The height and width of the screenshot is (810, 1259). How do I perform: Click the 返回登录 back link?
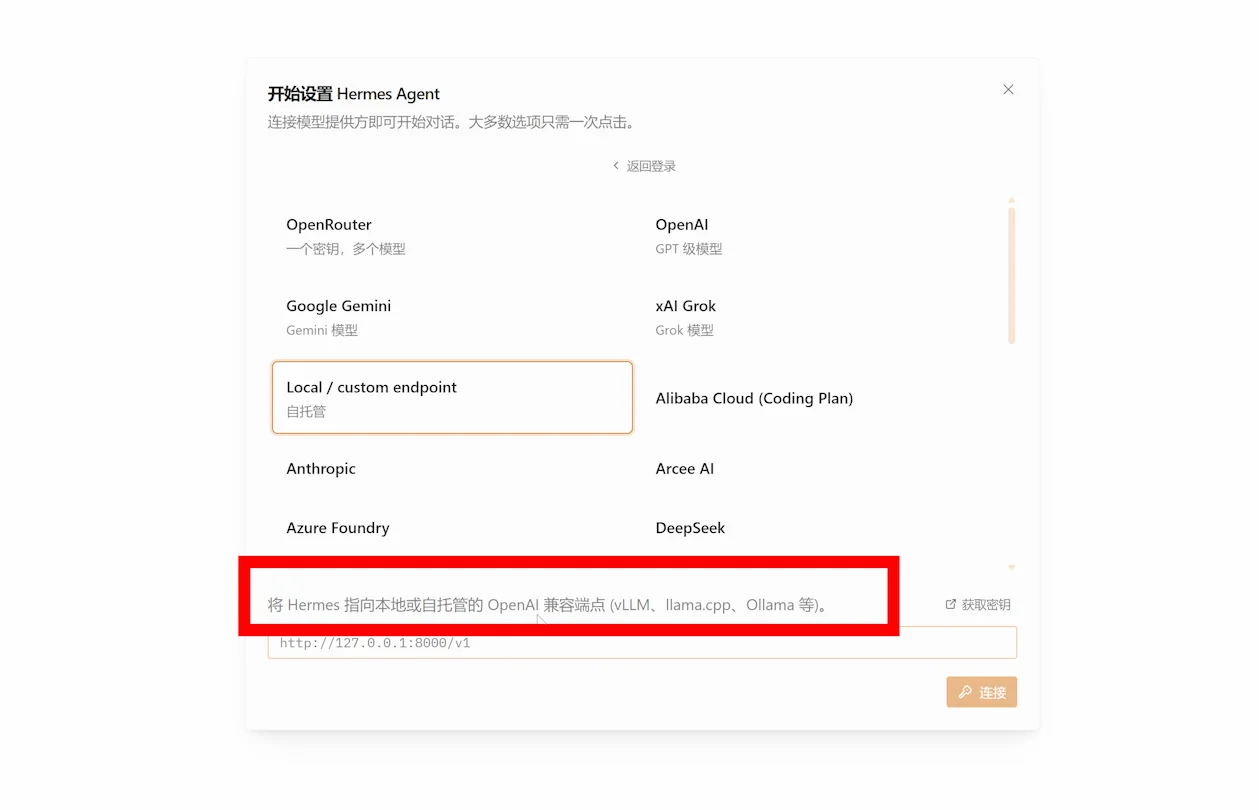644,166
